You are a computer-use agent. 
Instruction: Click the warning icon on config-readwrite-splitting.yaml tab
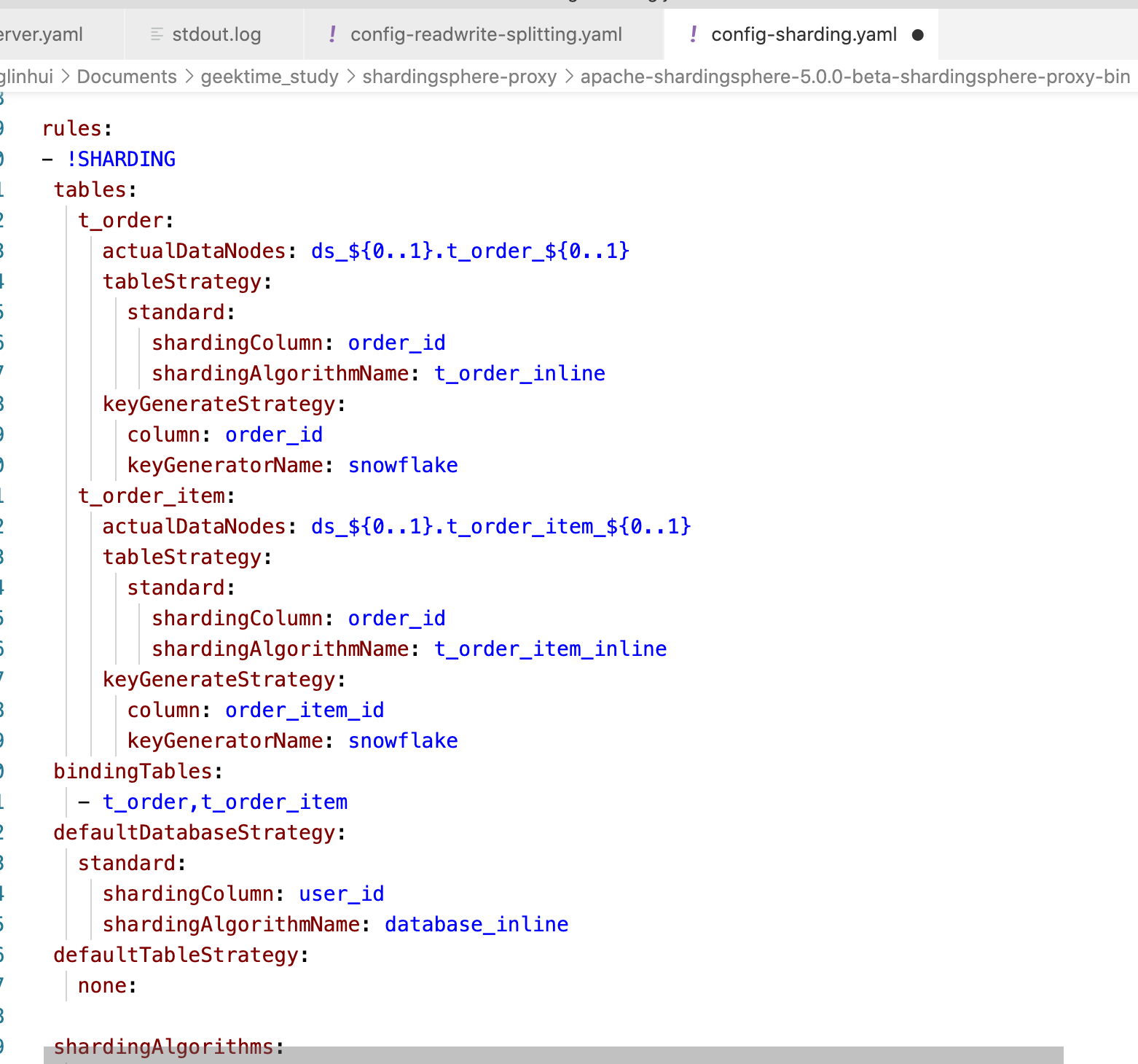(x=332, y=34)
